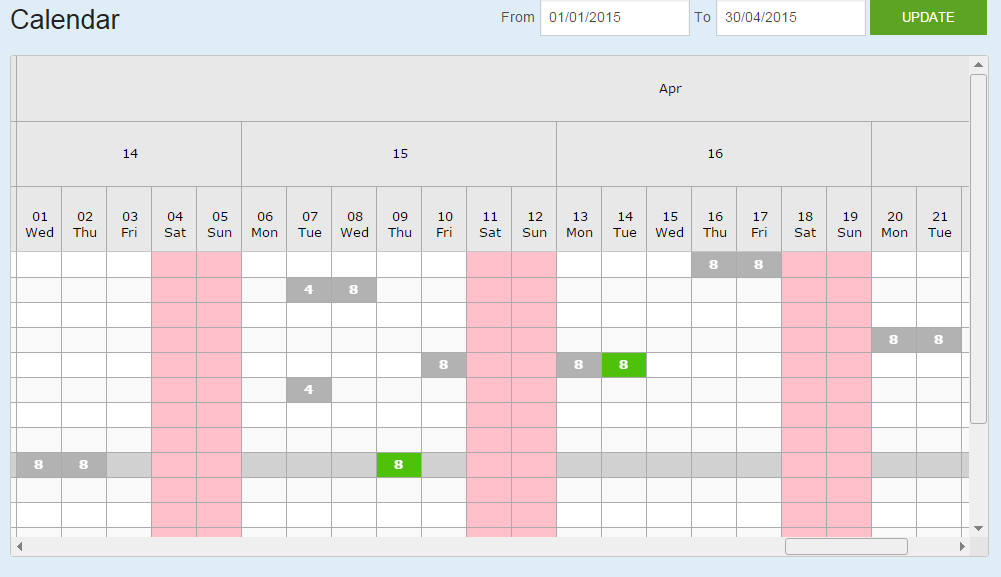Open the gray 8 entry on Mon 20
Screen dimensions: 1001x577
894,340
